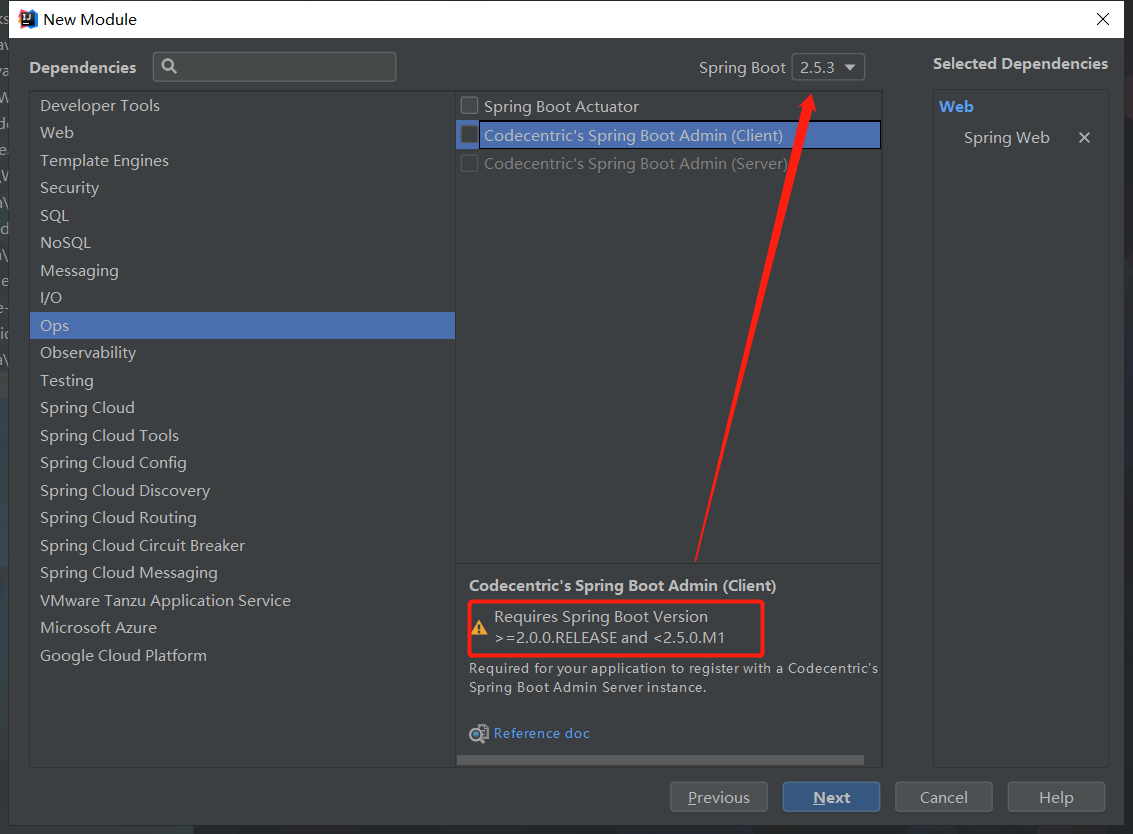Open Help for the dialog
Viewport: 1133px width, 834px height.
pos(1056,797)
